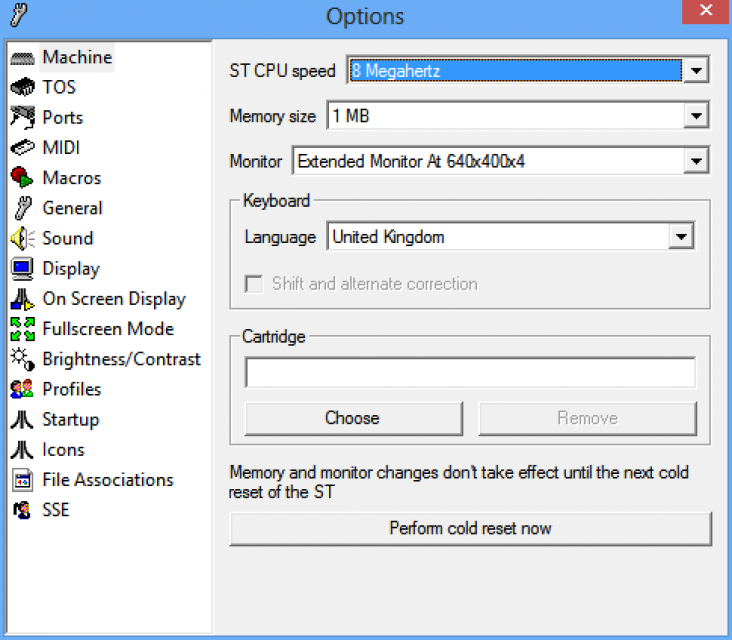Click the Choose cartridge button
Image resolution: width=732 pixels, height=640 pixels.
(x=353, y=418)
